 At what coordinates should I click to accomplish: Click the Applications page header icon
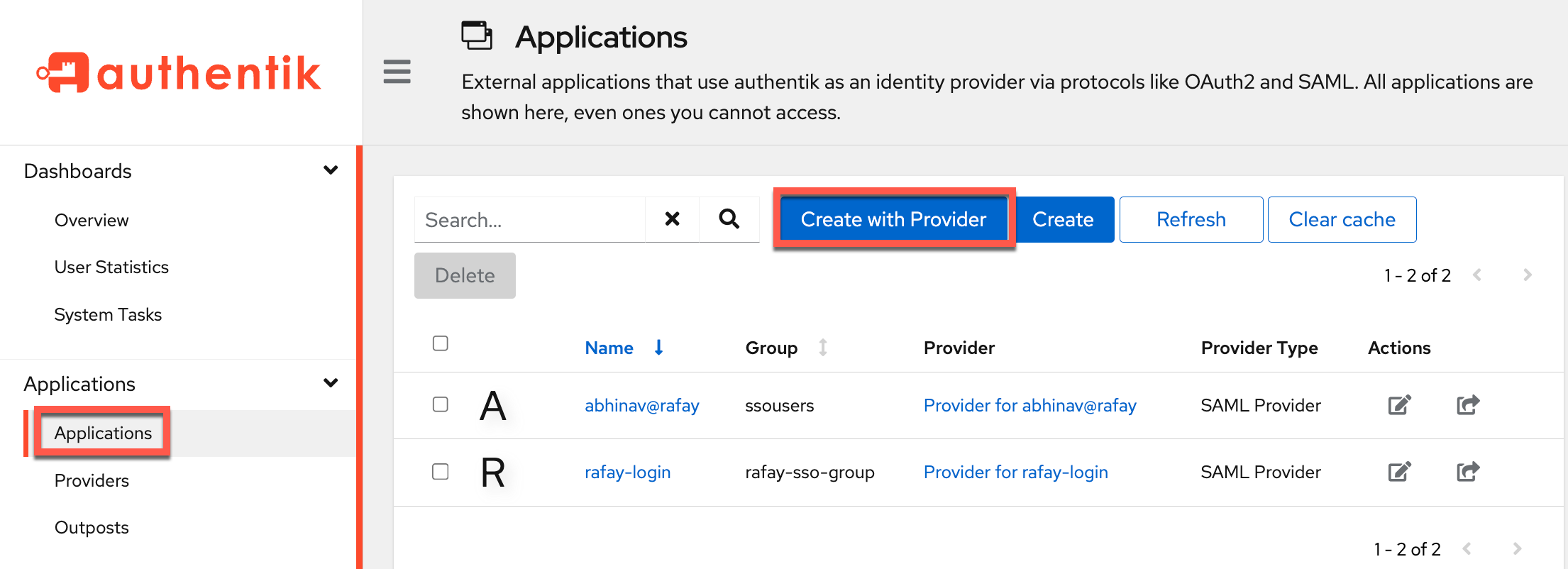point(477,35)
